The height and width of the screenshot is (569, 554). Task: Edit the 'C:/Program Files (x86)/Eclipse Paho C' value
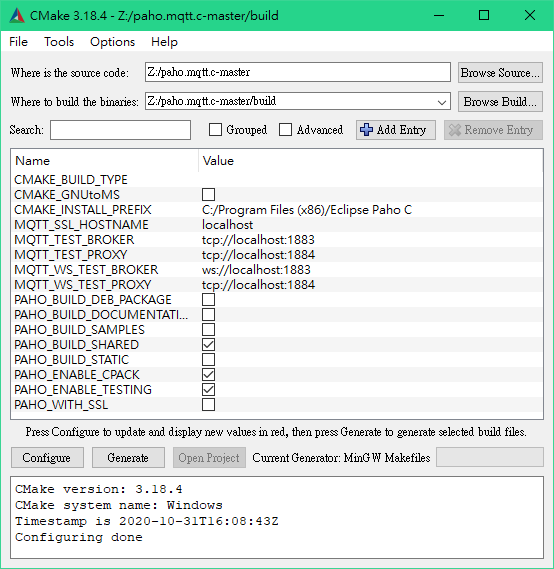pos(307,210)
